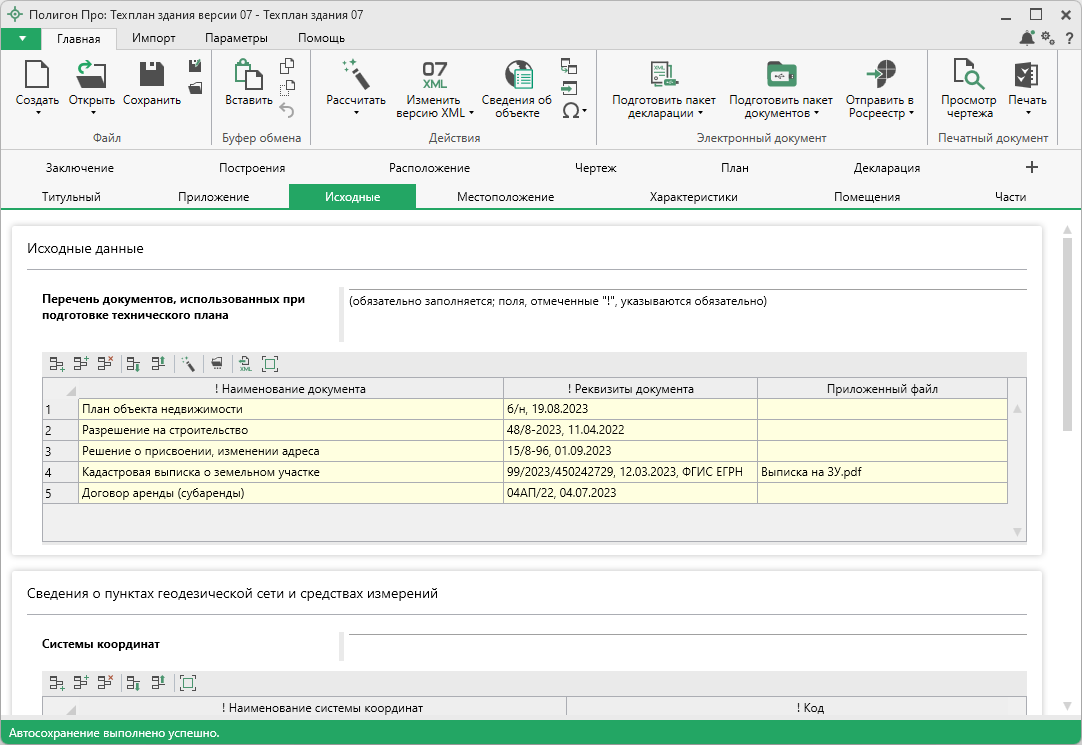Click the help question mark icon
The image size is (1082, 745).
(x=1069, y=38)
